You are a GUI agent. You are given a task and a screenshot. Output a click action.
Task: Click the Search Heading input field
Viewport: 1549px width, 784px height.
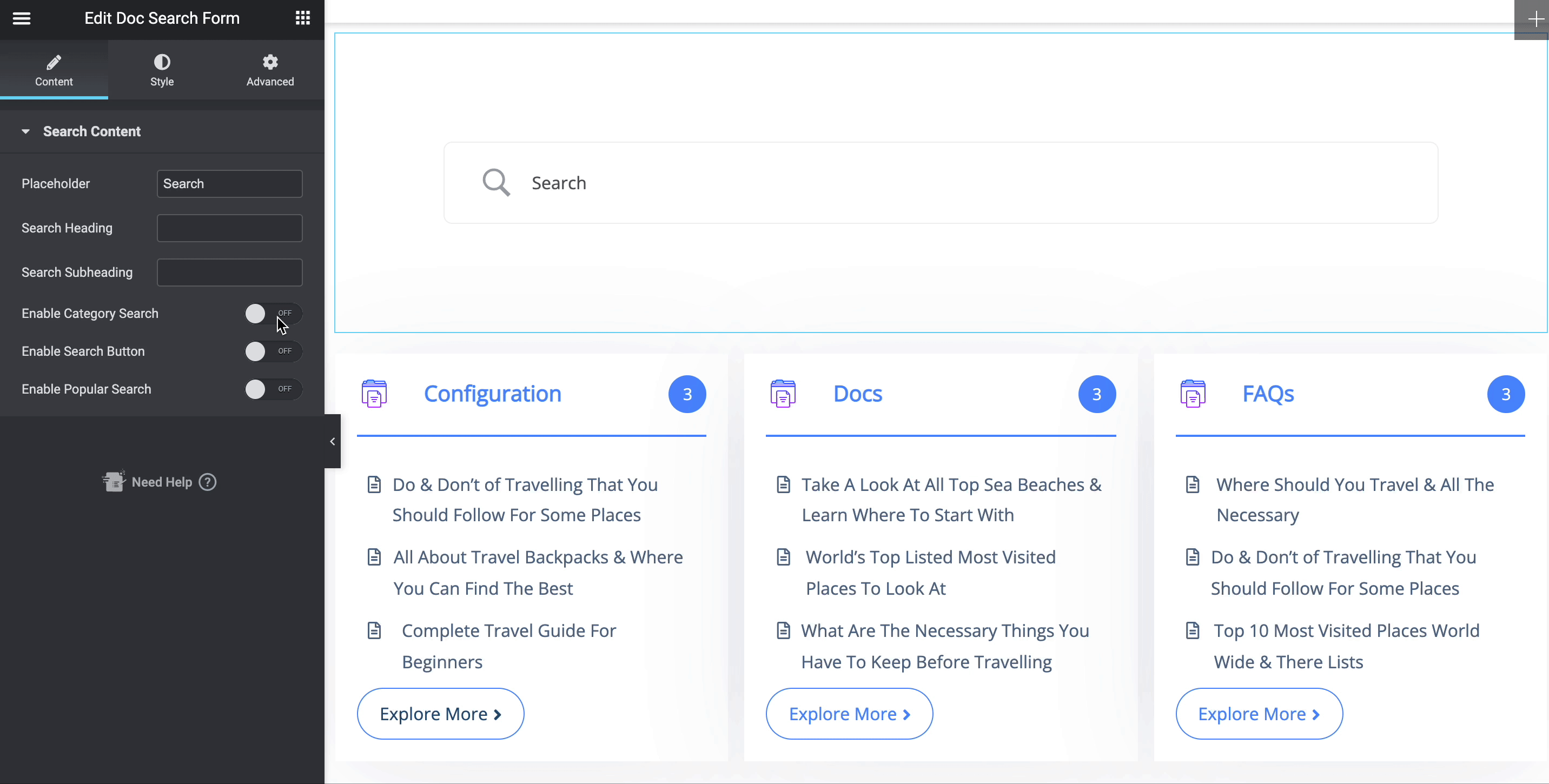click(x=229, y=228)
